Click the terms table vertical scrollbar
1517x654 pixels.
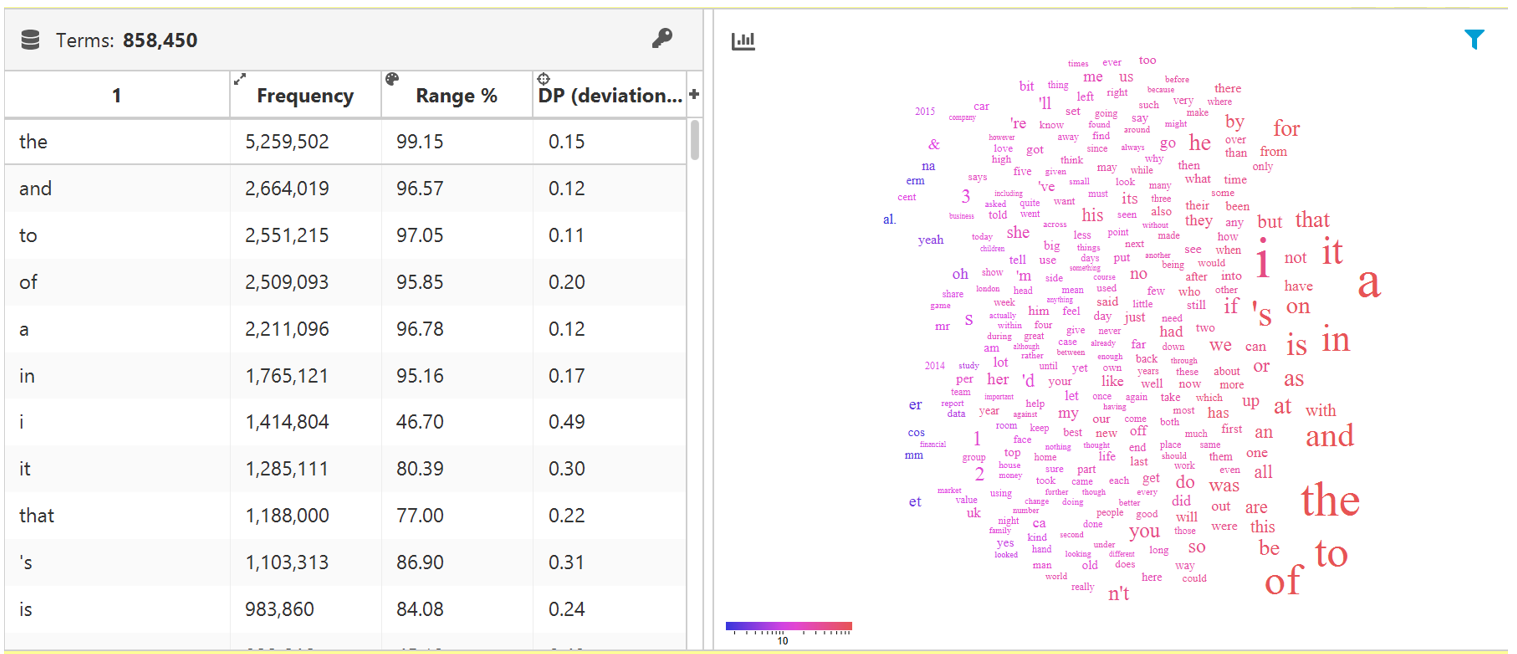tap(694, 140)
